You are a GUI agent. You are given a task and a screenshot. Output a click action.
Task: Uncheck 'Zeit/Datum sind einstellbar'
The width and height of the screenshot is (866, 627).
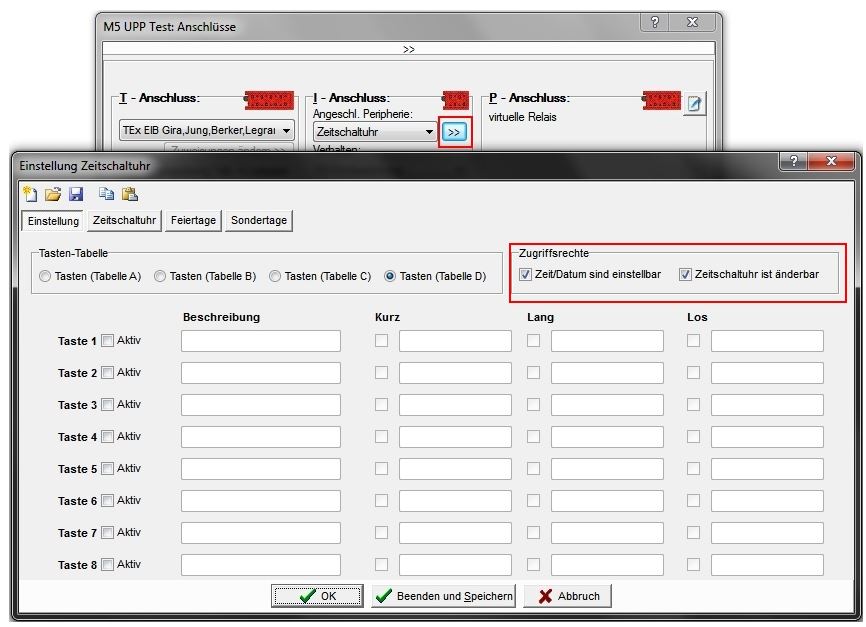(x=526, y=275)
